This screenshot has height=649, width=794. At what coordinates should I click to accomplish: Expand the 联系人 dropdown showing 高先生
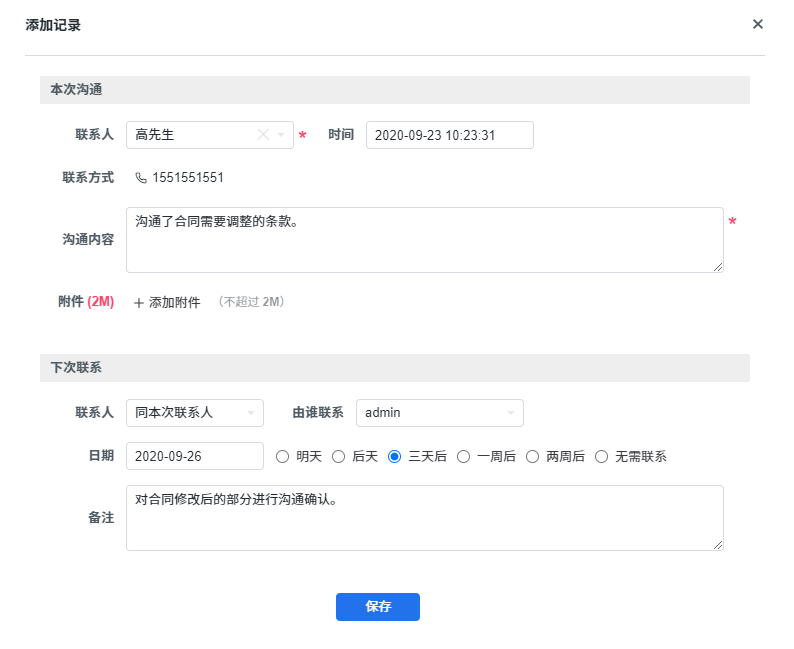coord(281,135)
